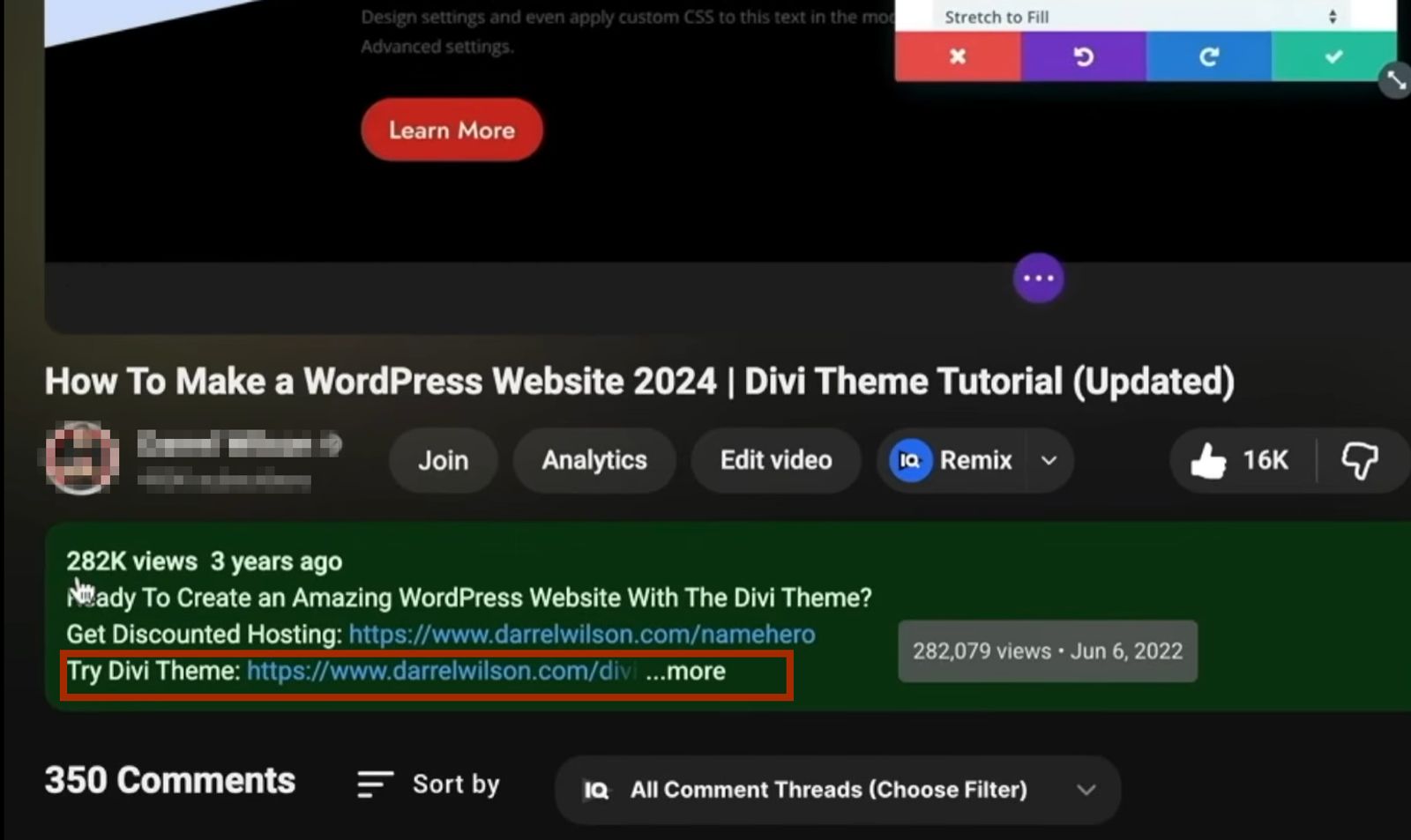Open the Analytics button
Image resolution: width=1411 pixels, height=840 pixels.
[594, 460]
